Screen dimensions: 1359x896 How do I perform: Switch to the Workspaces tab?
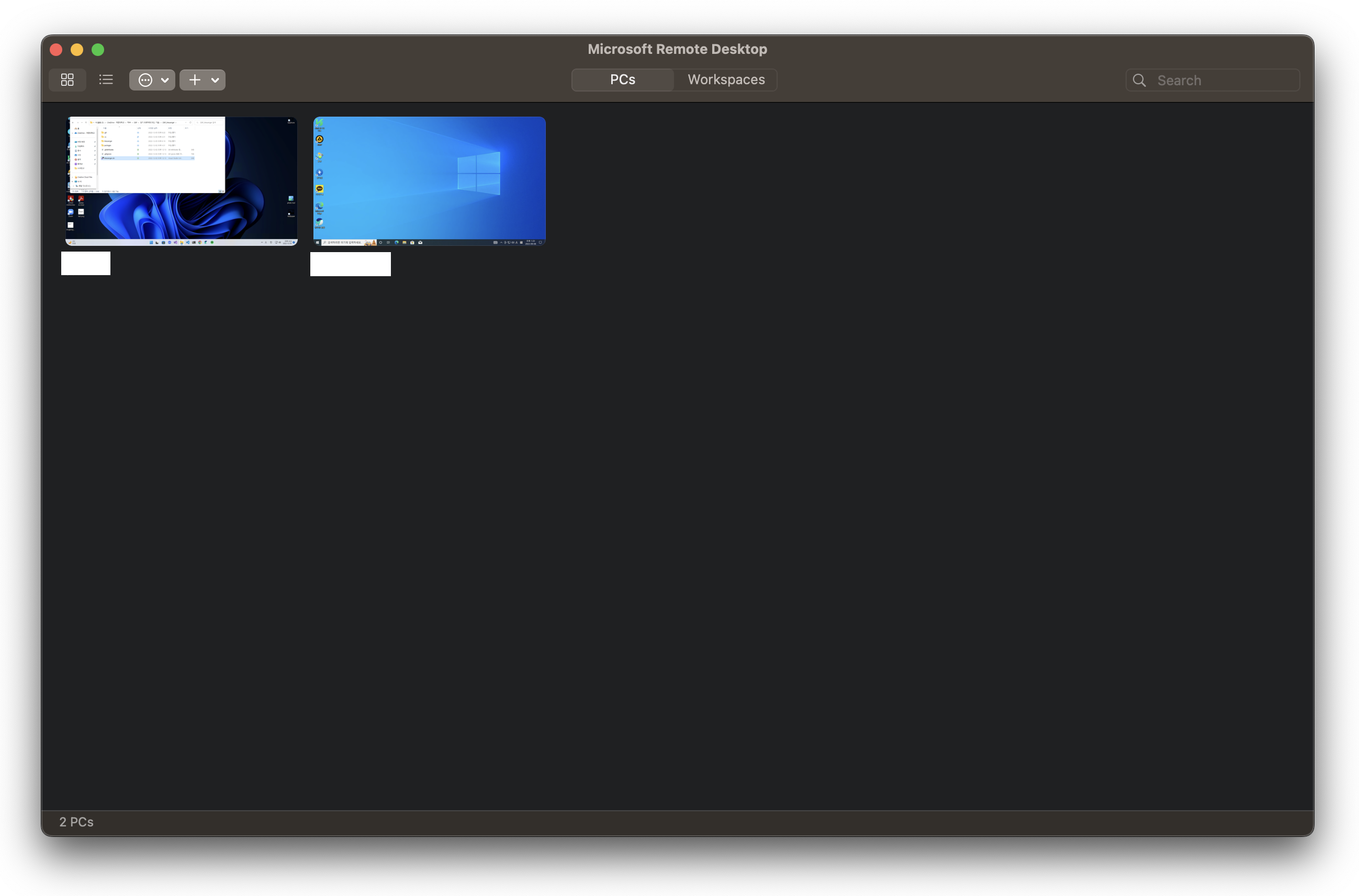[x=725, y=80]
